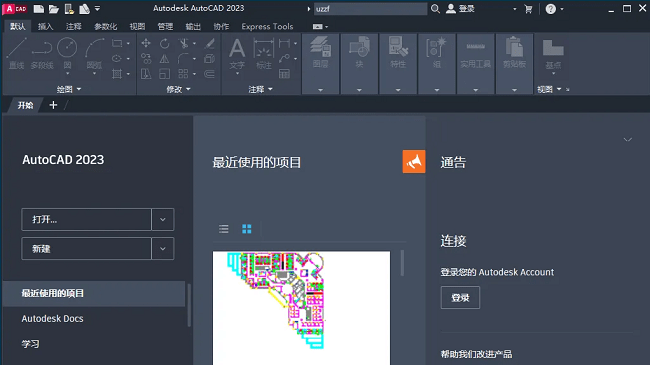650x365 pixels.
Task: Switch to the 输出 ribbon tab
Action: (193, 27)
